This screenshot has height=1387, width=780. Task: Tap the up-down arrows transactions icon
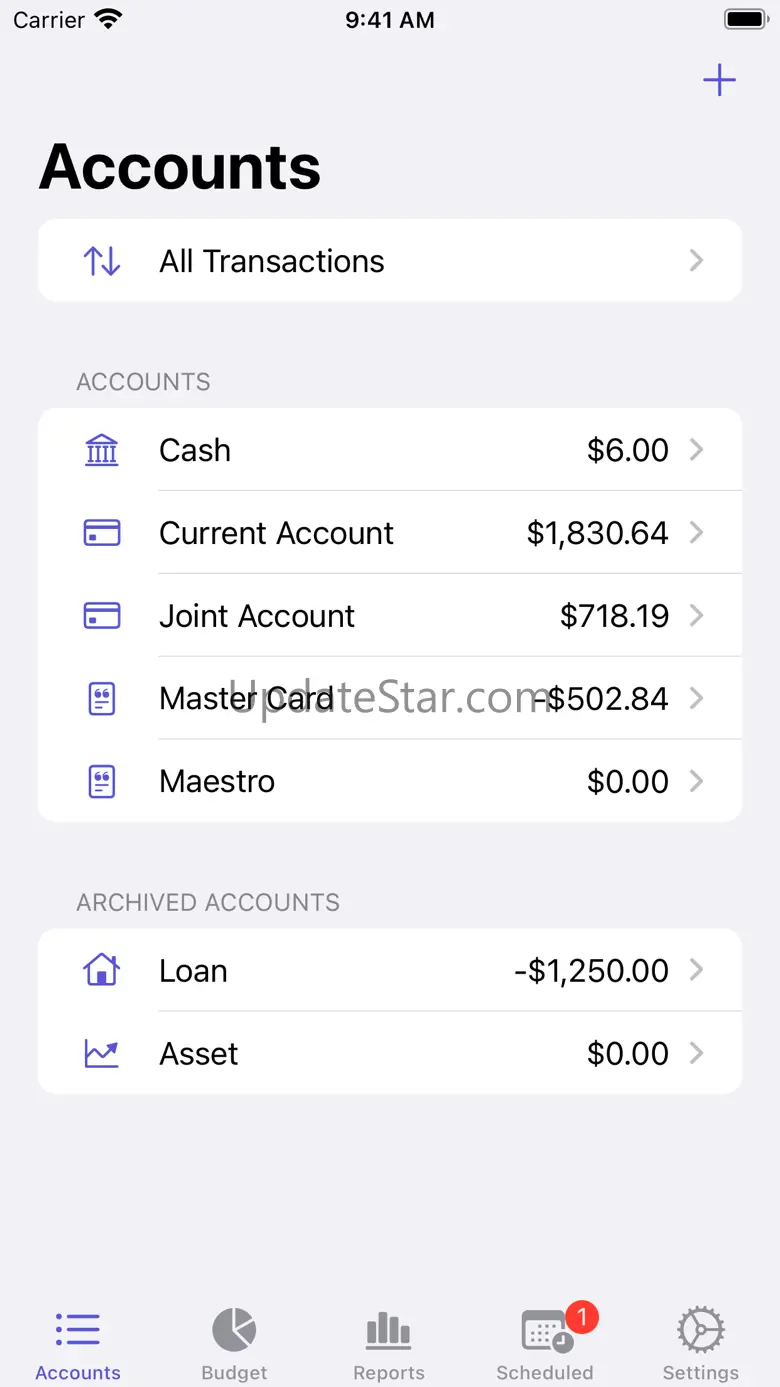click(101, 261)
